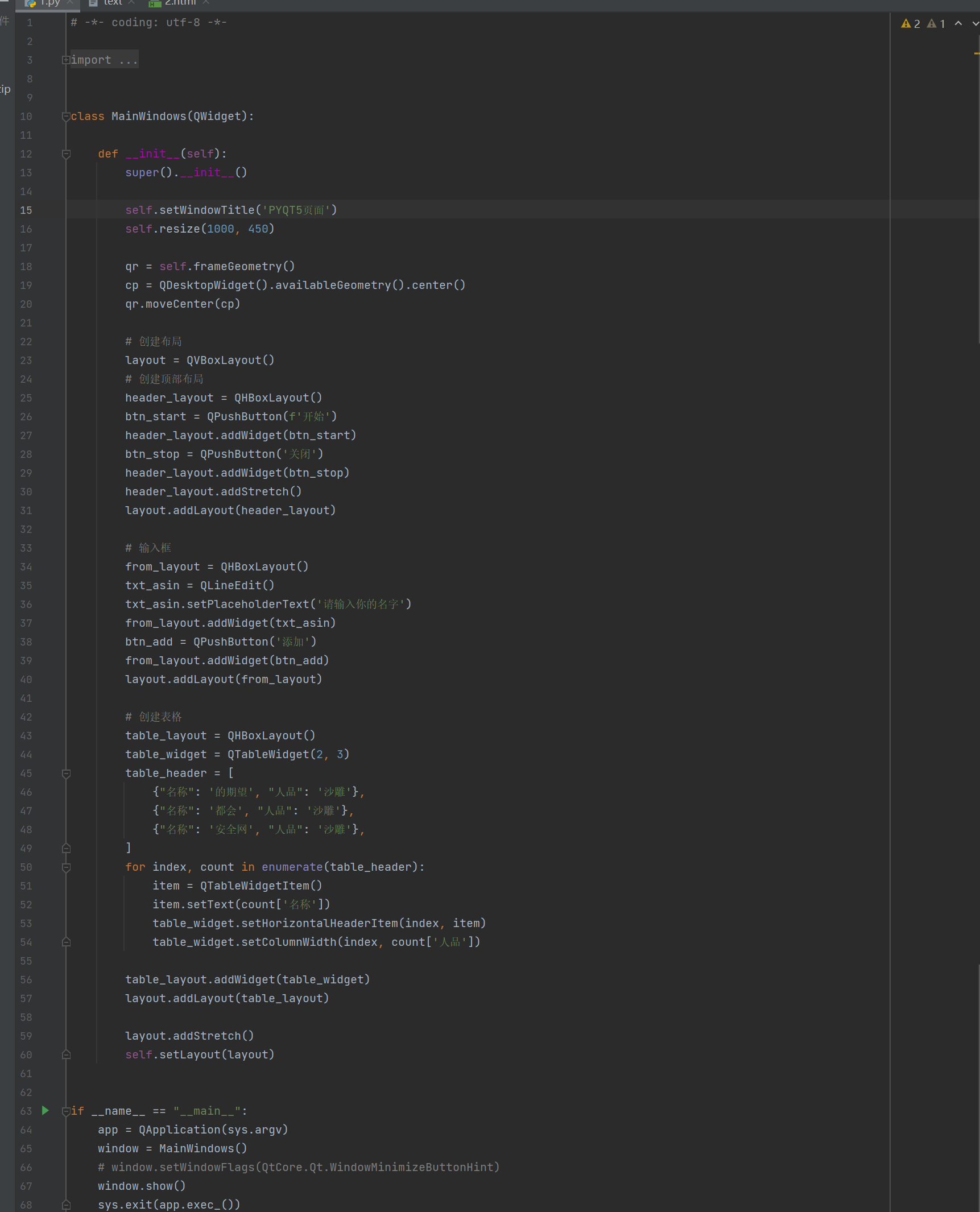This screenshot has width=980, height=1212.
Task: Click 'sys.exit(app.exec_())' line
Action: click(x=169, y=1205)
